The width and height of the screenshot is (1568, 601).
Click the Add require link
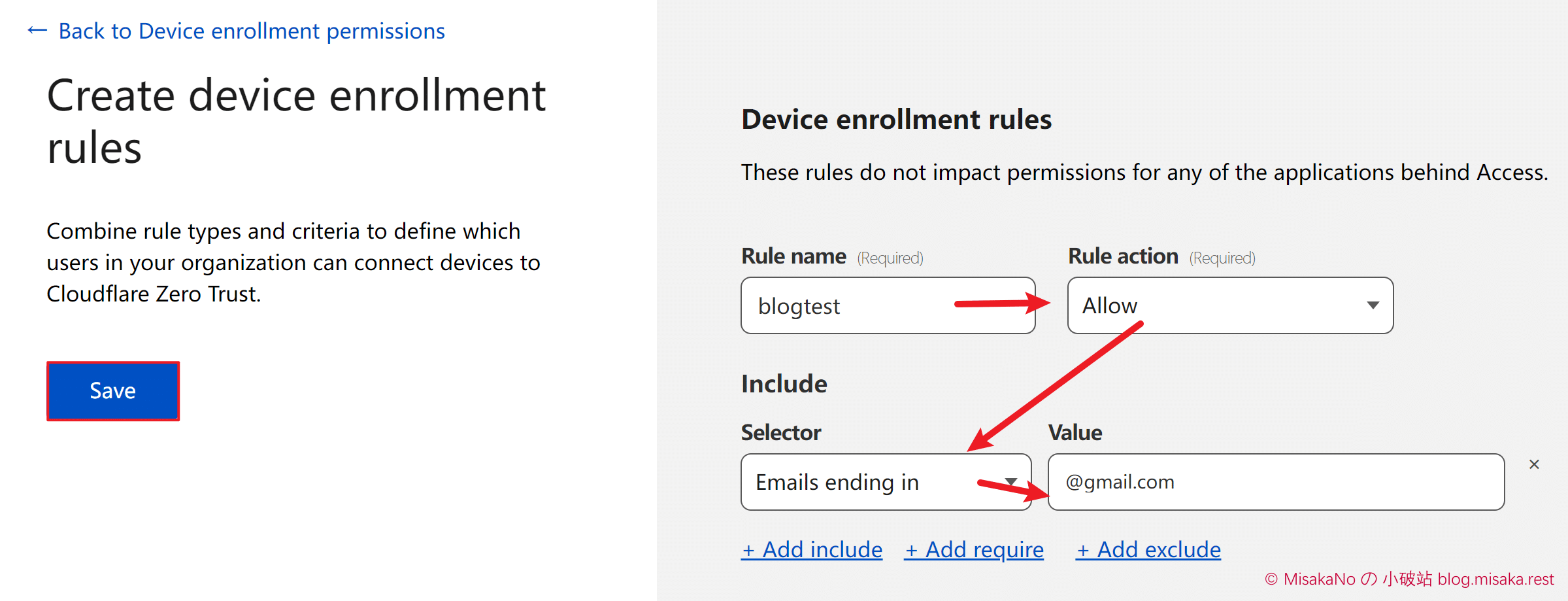974,549
